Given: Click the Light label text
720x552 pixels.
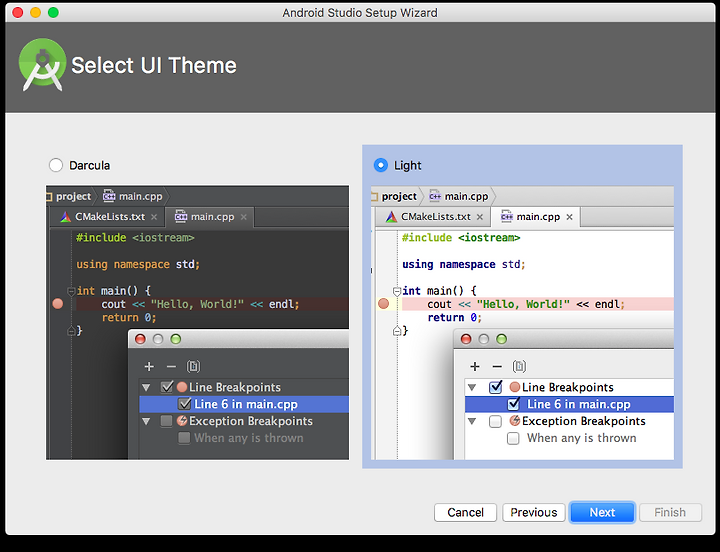Looking at the screenshot, I should (x=408, y=165).
